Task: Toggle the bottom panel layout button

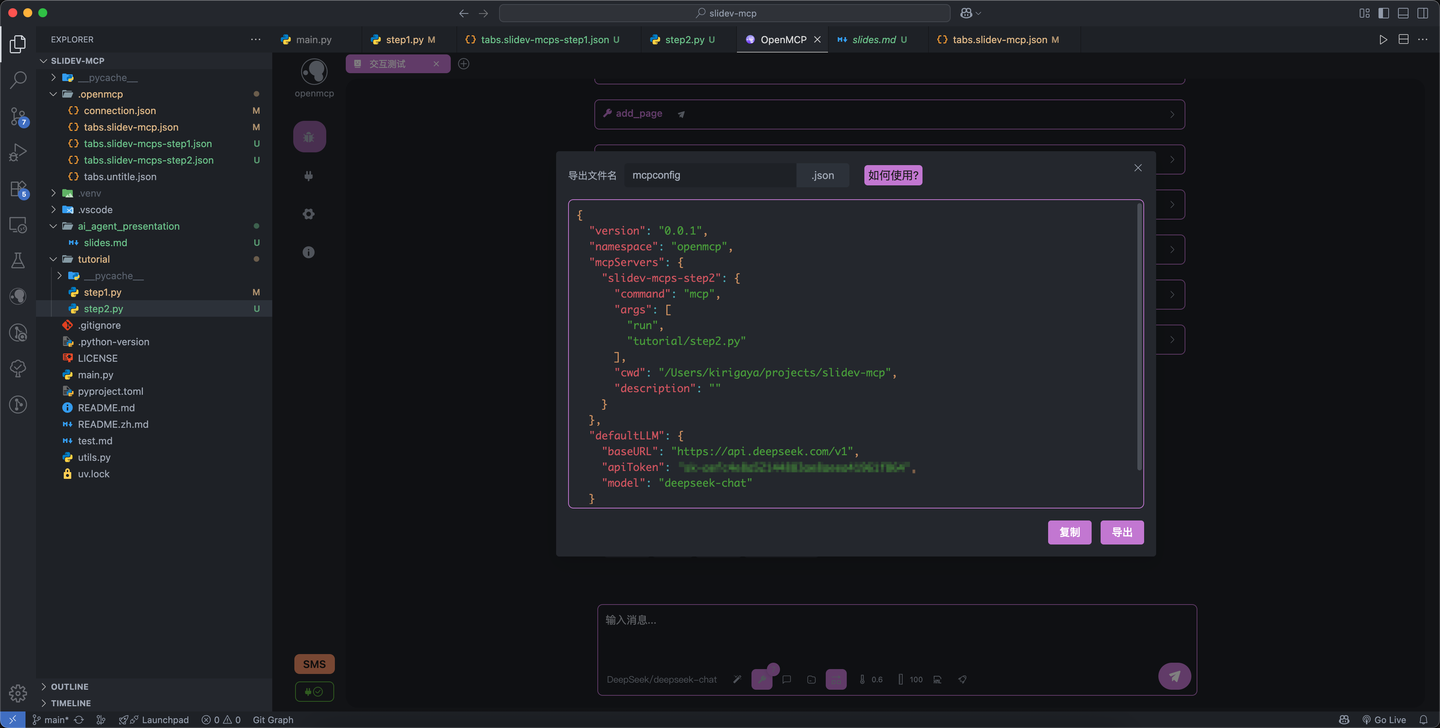Action: pyautogui.click(x=1403, y=13)
